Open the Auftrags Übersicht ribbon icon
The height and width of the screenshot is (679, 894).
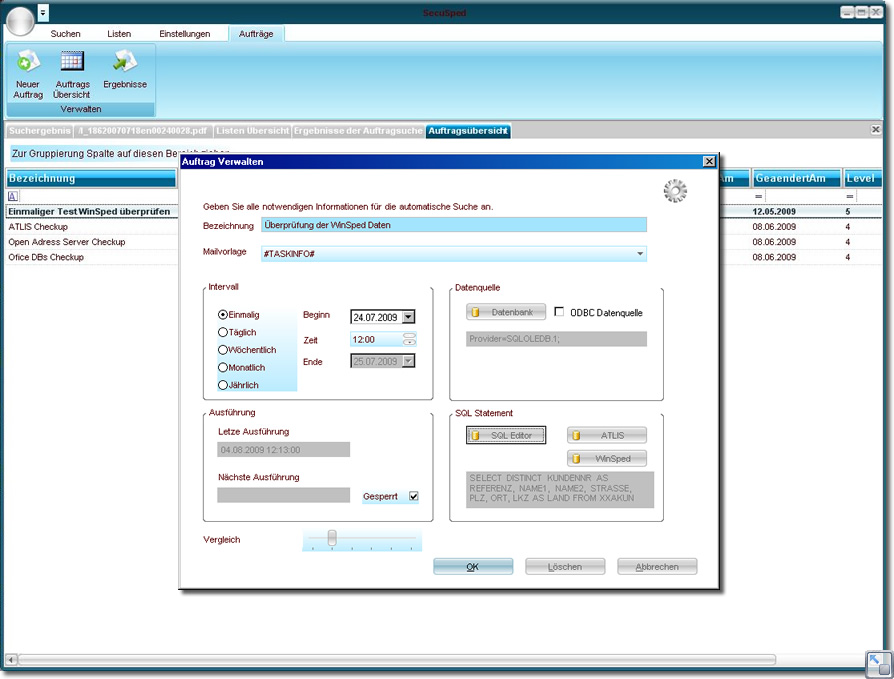[72, 63]
